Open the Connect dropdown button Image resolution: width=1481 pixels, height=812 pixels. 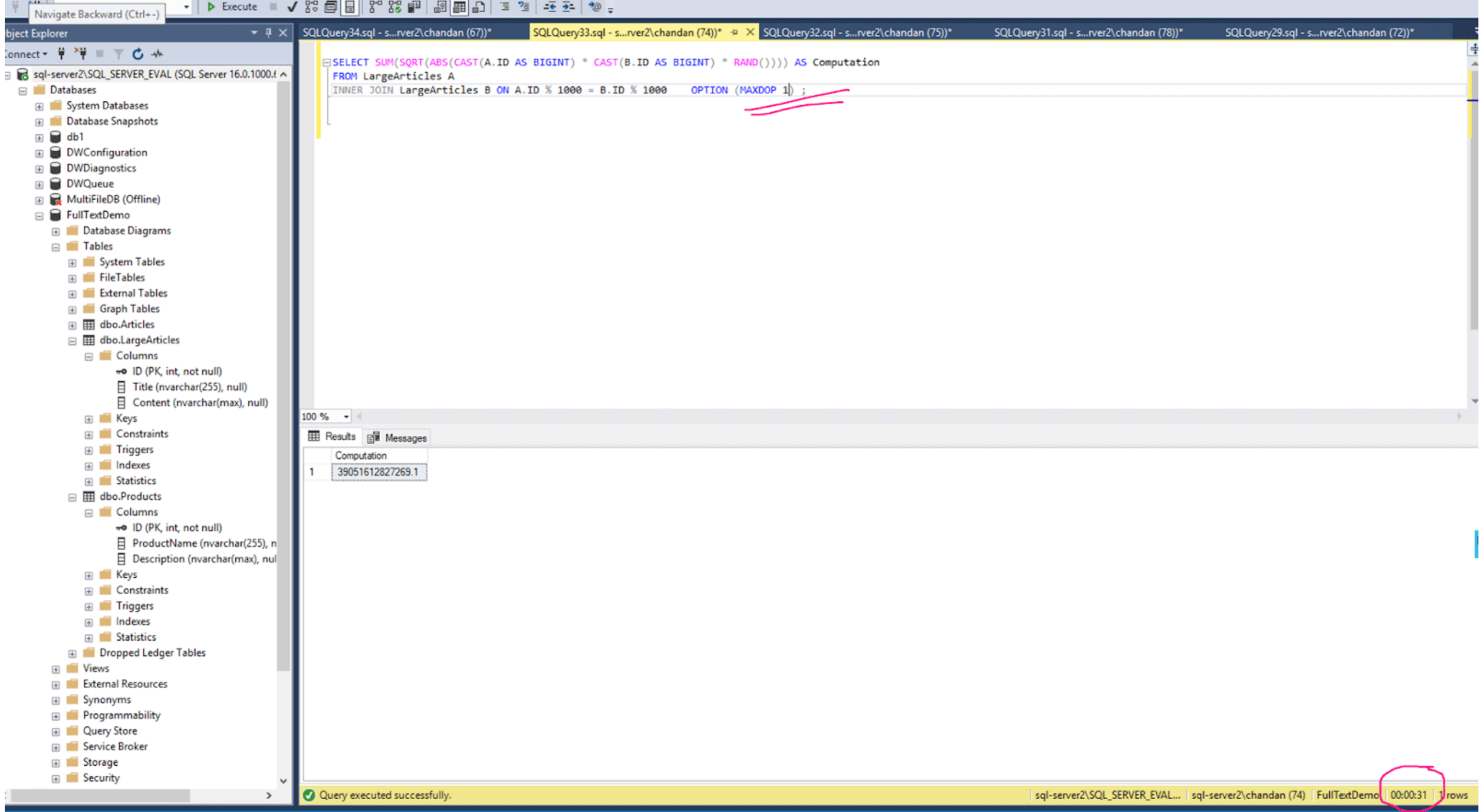tap(25, 54)
